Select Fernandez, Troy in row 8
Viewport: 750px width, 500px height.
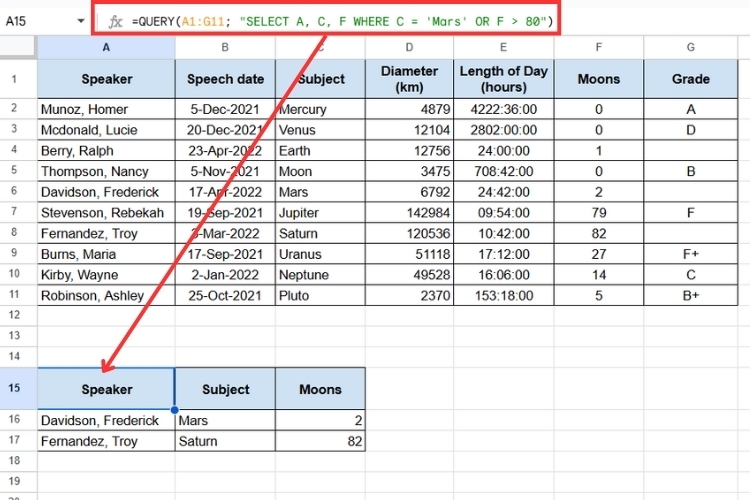[106, 233]
